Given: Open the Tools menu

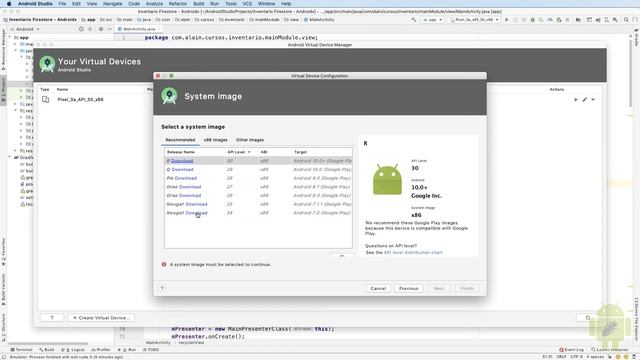Looking at the screenshot, I should [231, 4].
